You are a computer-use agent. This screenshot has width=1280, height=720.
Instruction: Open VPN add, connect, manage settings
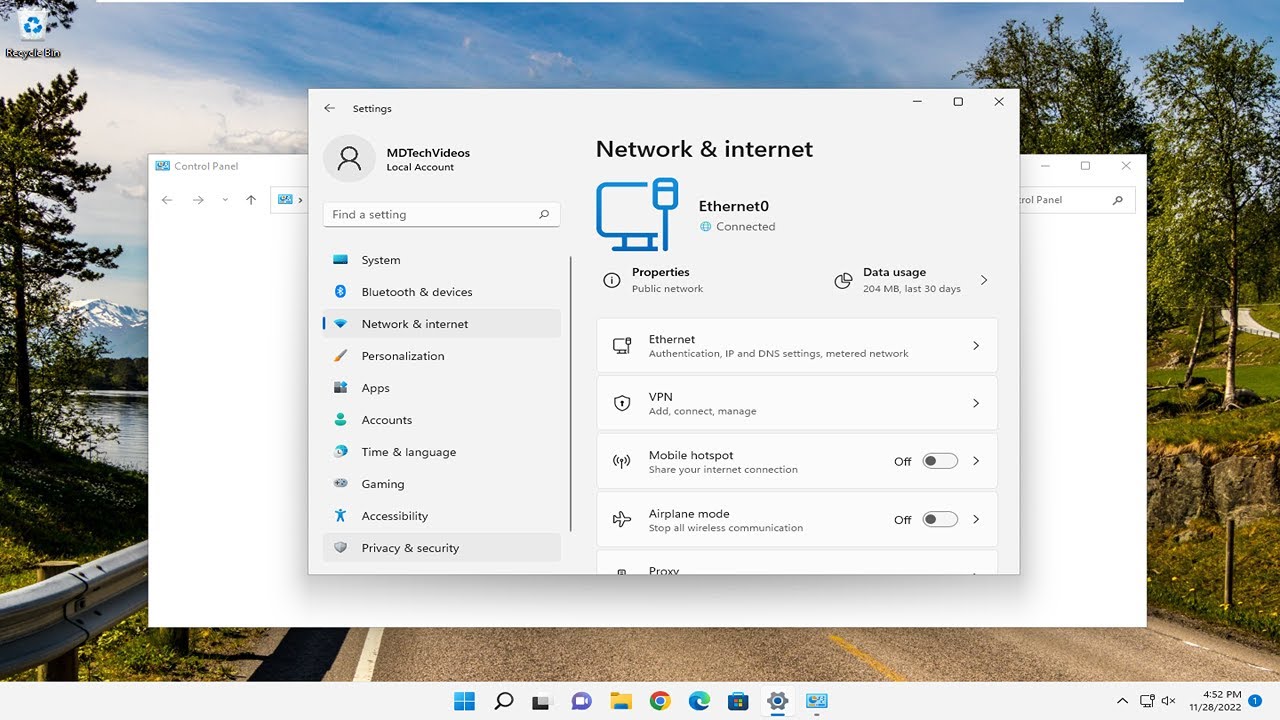(797, 404)
